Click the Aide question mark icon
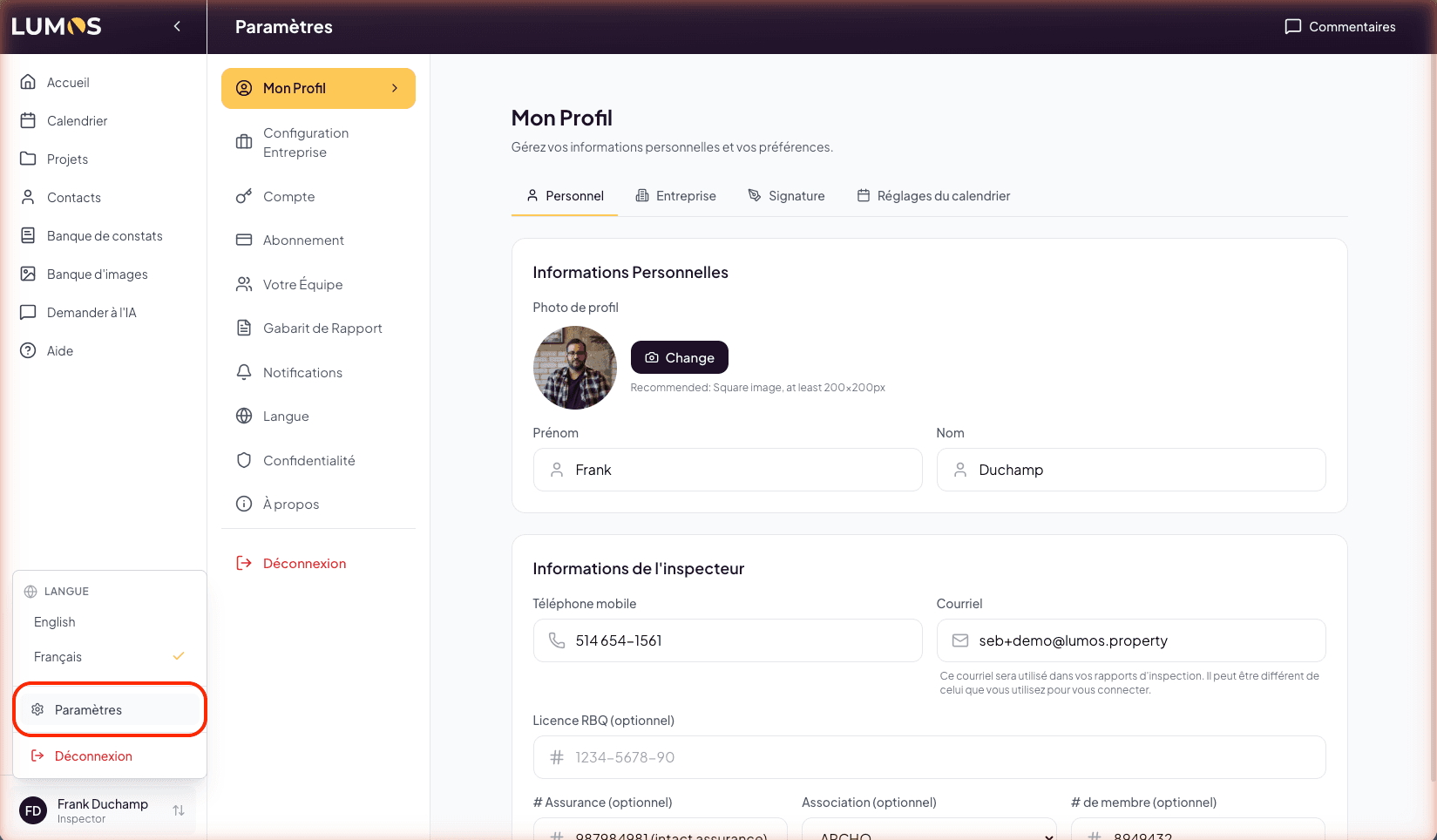This screenshot has height=840, width=1437. [28, 350]
